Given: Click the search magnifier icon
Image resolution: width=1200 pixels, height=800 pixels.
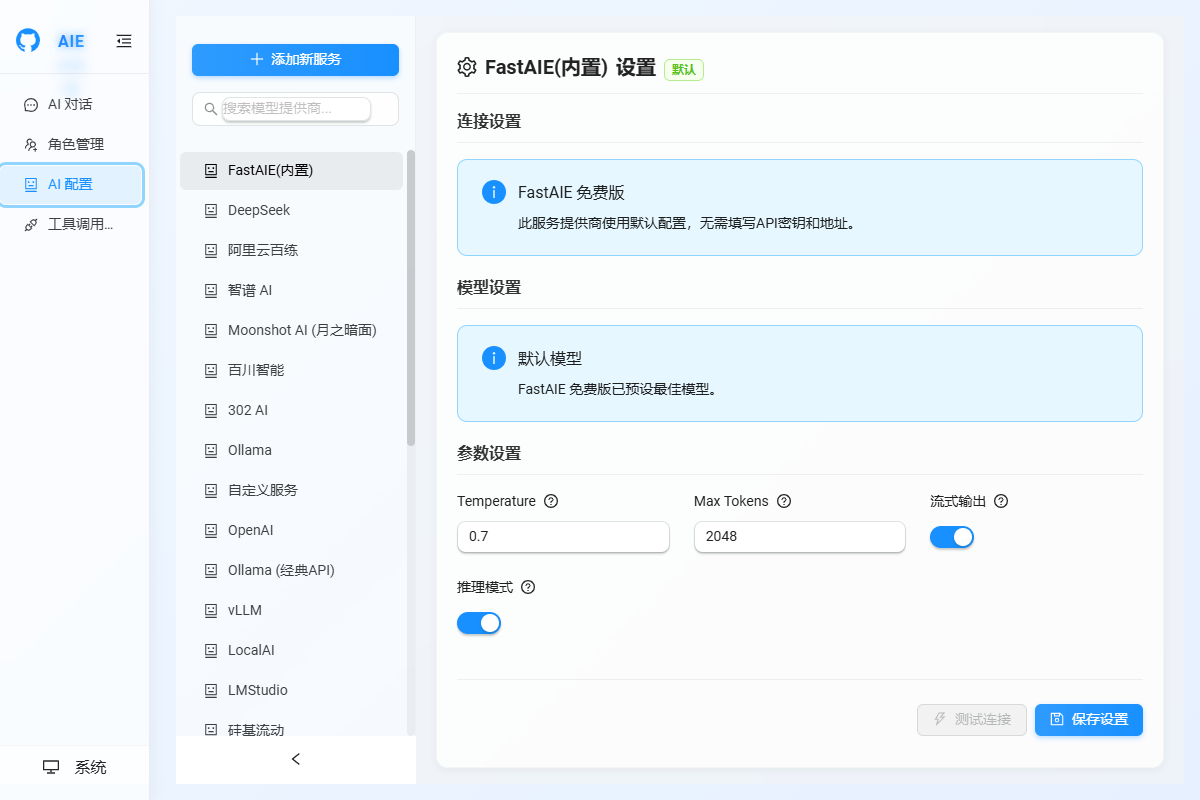Looking at the screenshot, I should [210, 109].
